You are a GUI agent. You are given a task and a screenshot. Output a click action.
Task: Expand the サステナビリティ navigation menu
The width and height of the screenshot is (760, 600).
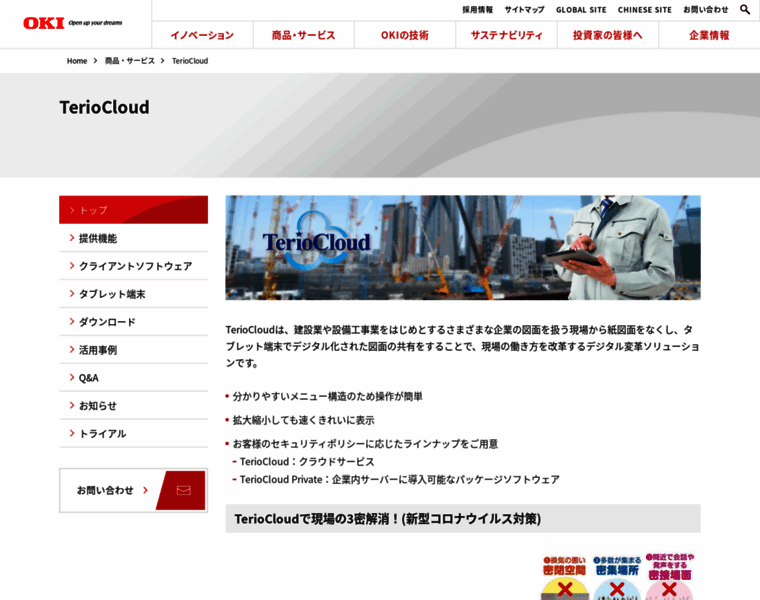[x=506, y=35]
